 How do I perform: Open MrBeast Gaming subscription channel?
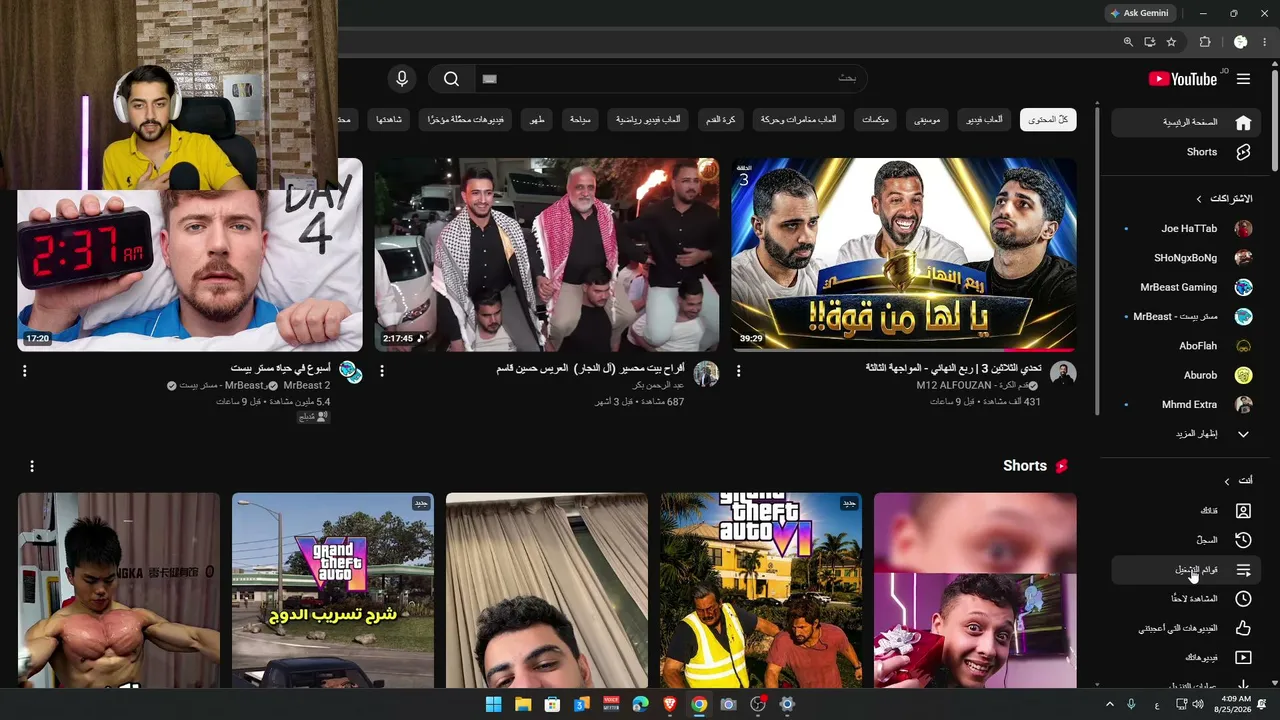(x=1186, y=287)
